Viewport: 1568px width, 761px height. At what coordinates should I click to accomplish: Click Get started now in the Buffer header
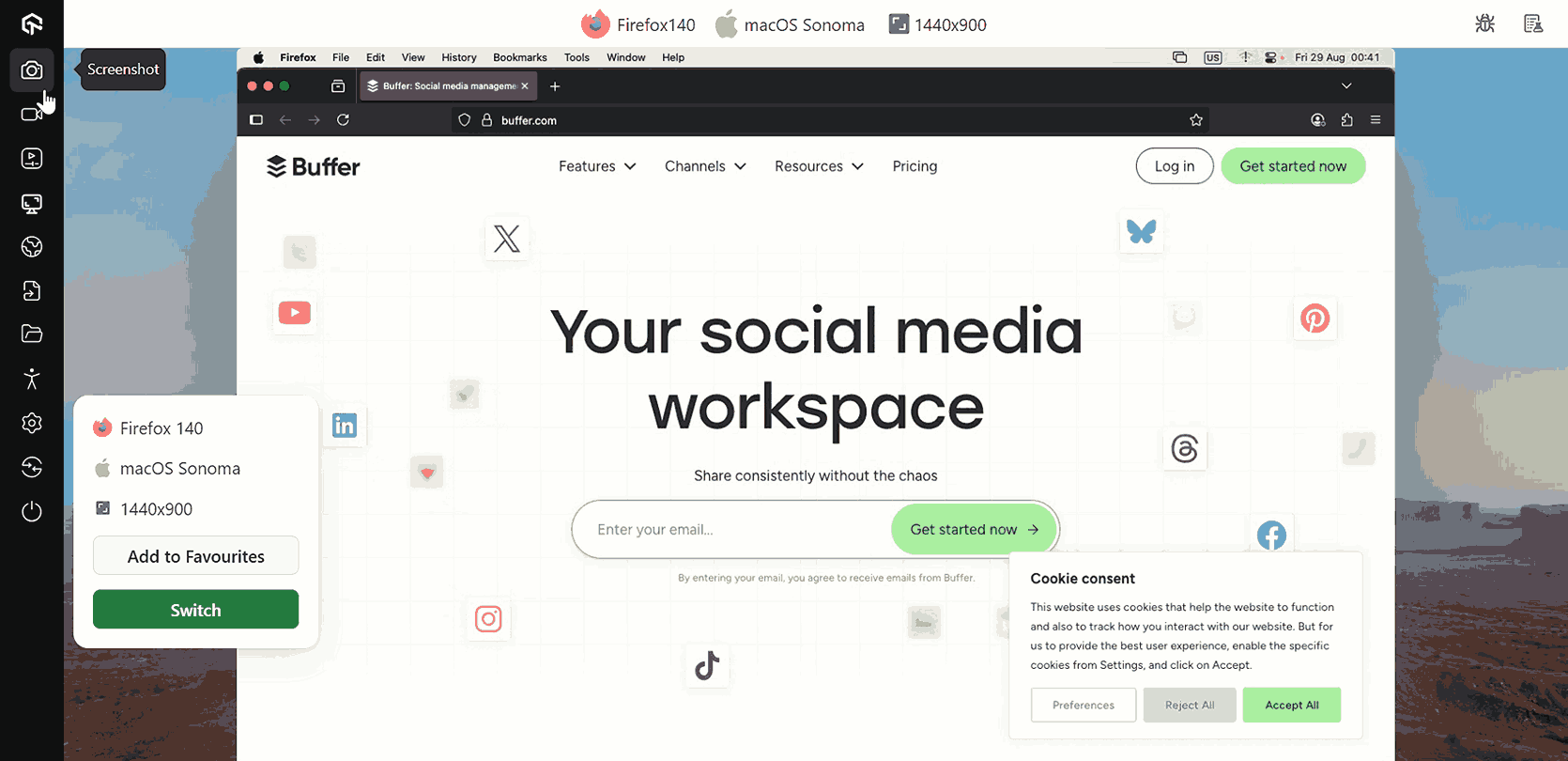(x=1293, y=166)
